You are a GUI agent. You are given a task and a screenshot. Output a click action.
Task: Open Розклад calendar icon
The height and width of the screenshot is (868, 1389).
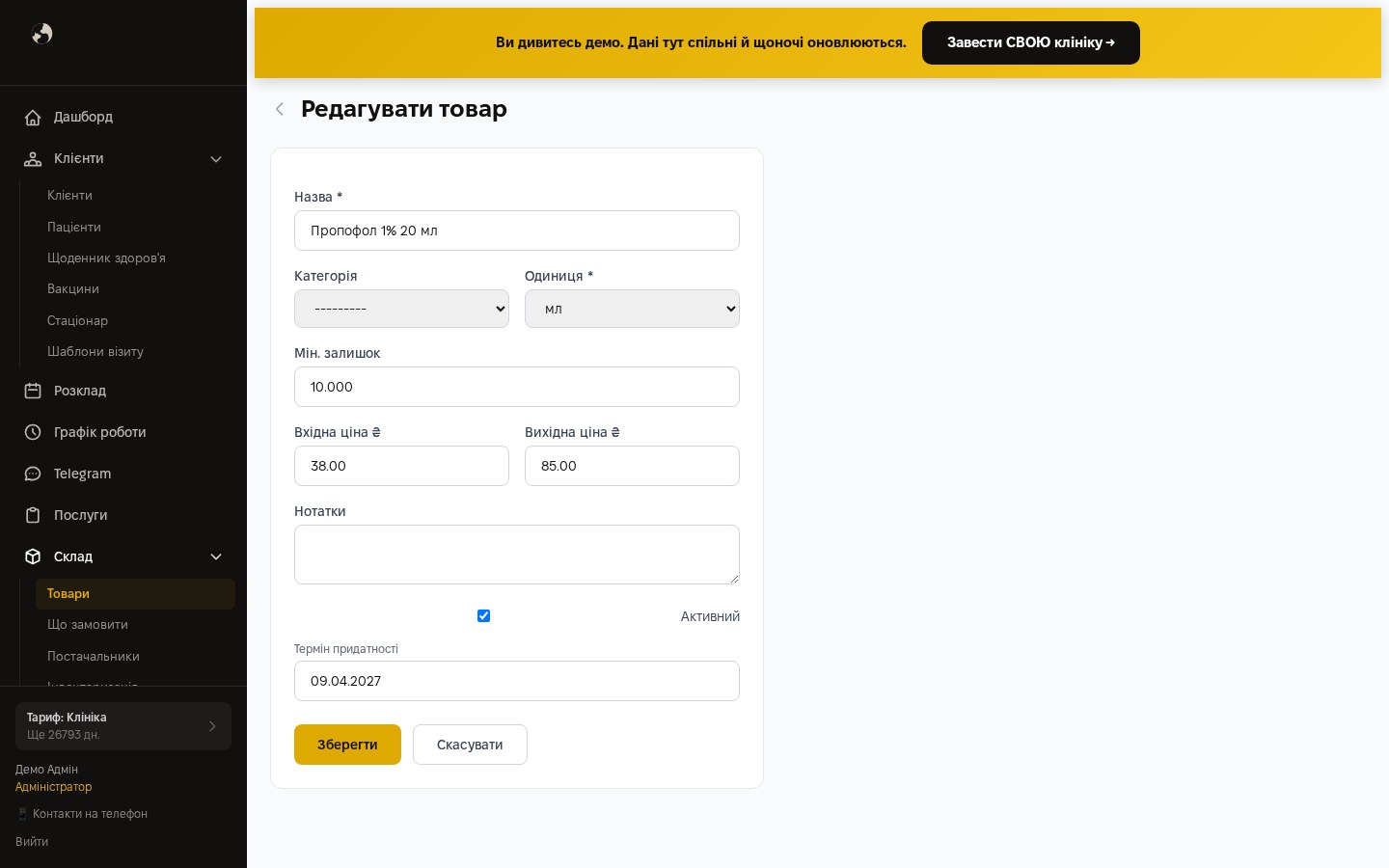[x=33, y=391]
